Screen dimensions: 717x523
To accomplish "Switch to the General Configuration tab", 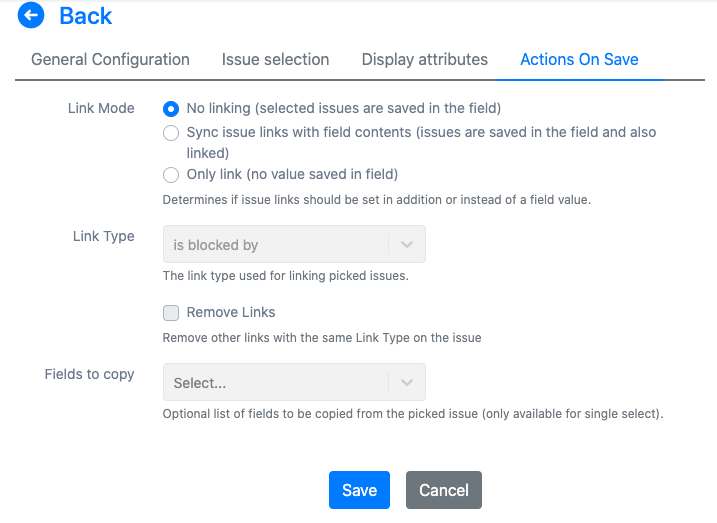I will point(110,59).
